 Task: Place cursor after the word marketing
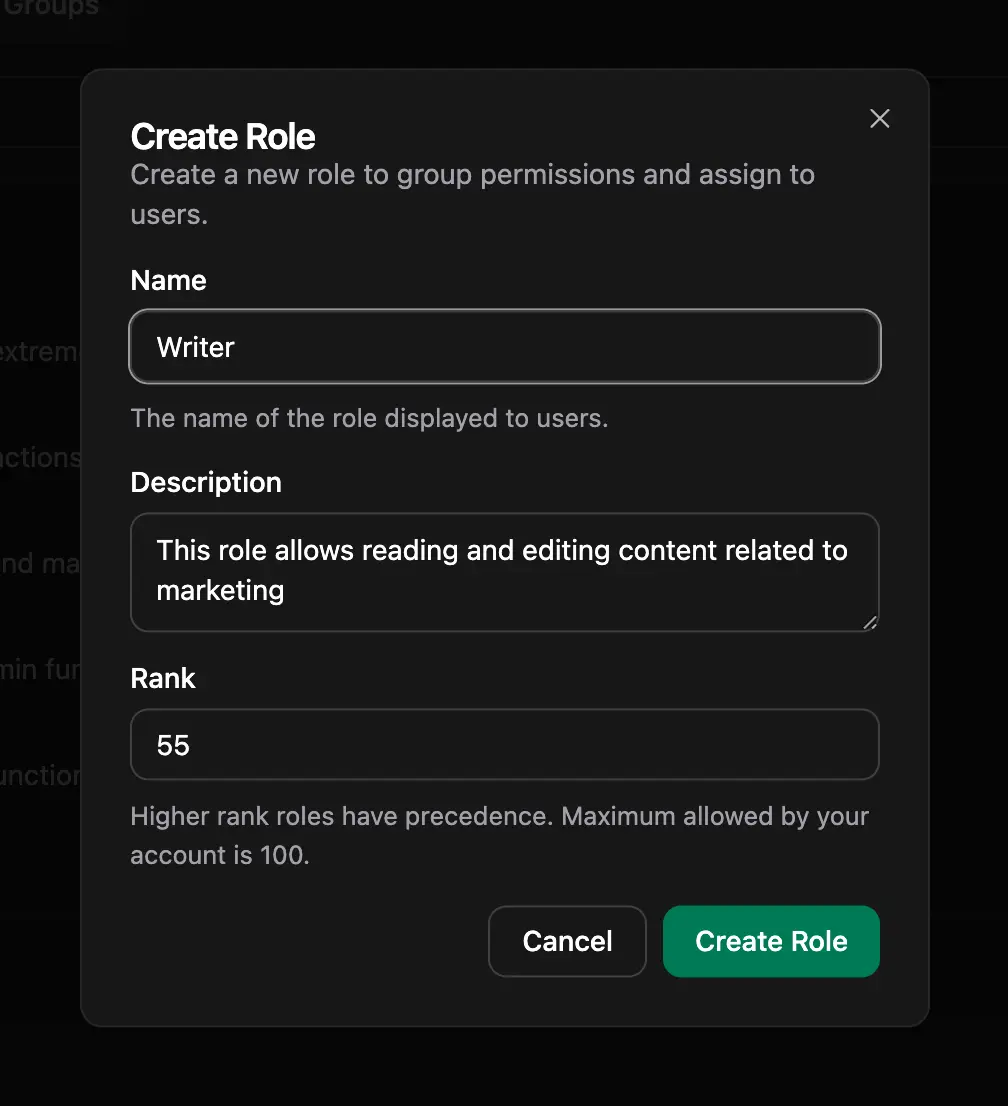click(287, 590)
